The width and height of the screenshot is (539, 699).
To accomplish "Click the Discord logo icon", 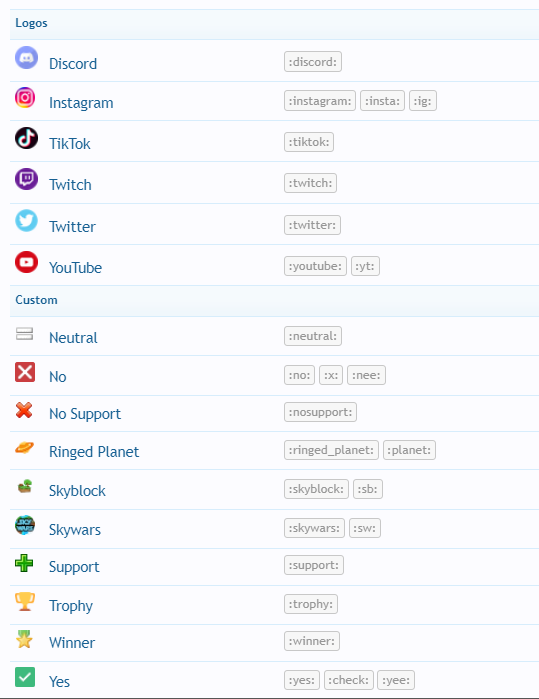I will tap(26, 58).
